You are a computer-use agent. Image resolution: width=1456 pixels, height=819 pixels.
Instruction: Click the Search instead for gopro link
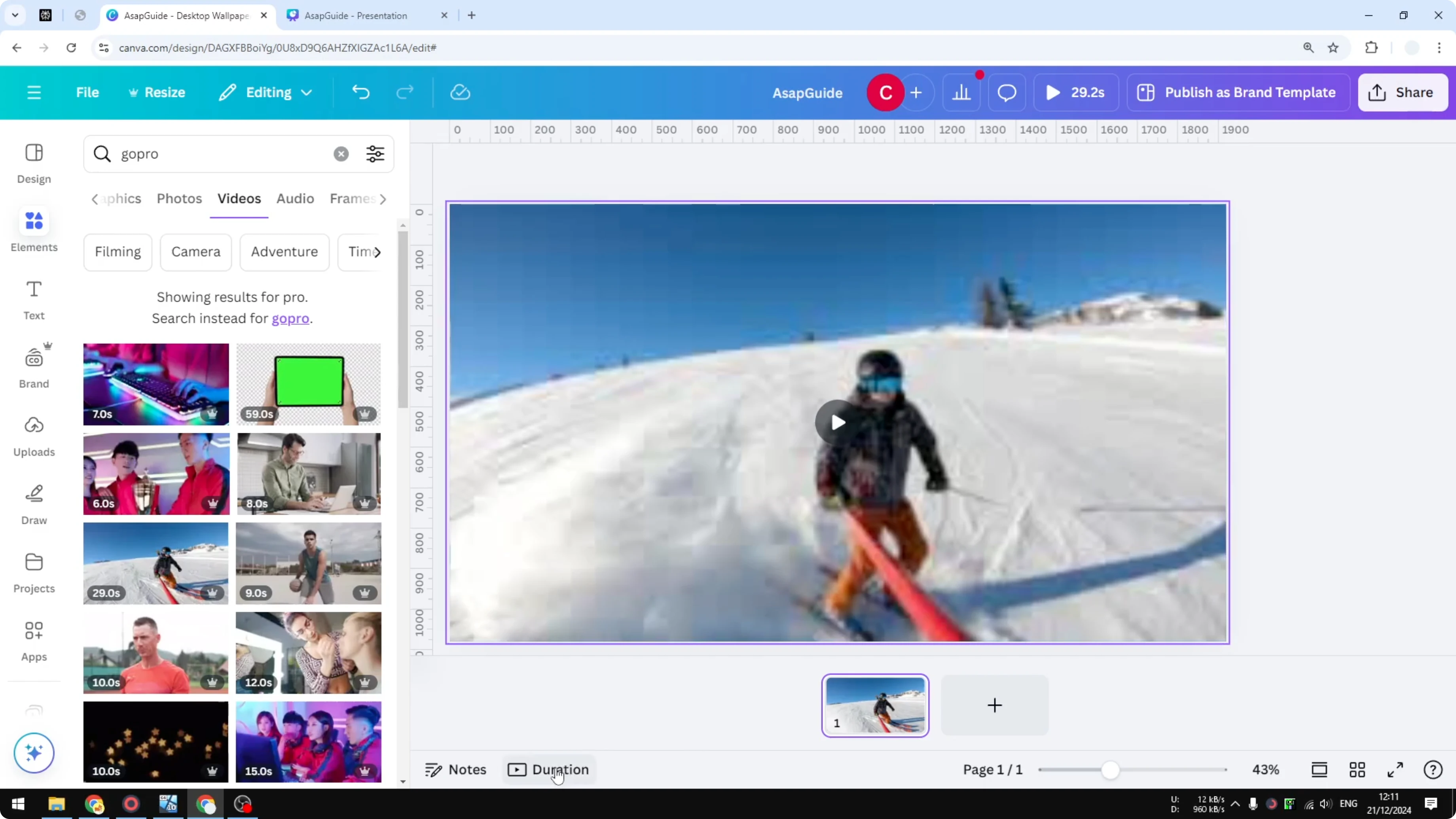290,318
